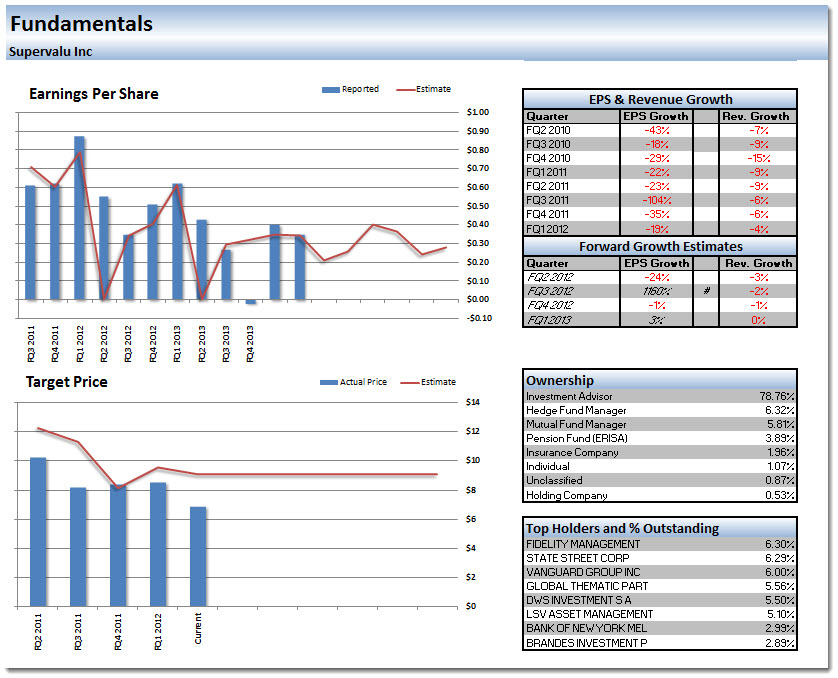838x678 pixels.
Task: Select the VANGUARD GROUP INC holder row
Action: pos(660,572)
